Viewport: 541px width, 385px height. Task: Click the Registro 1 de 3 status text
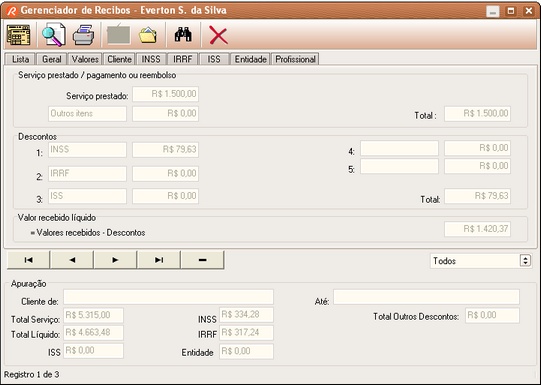[31, 374]
